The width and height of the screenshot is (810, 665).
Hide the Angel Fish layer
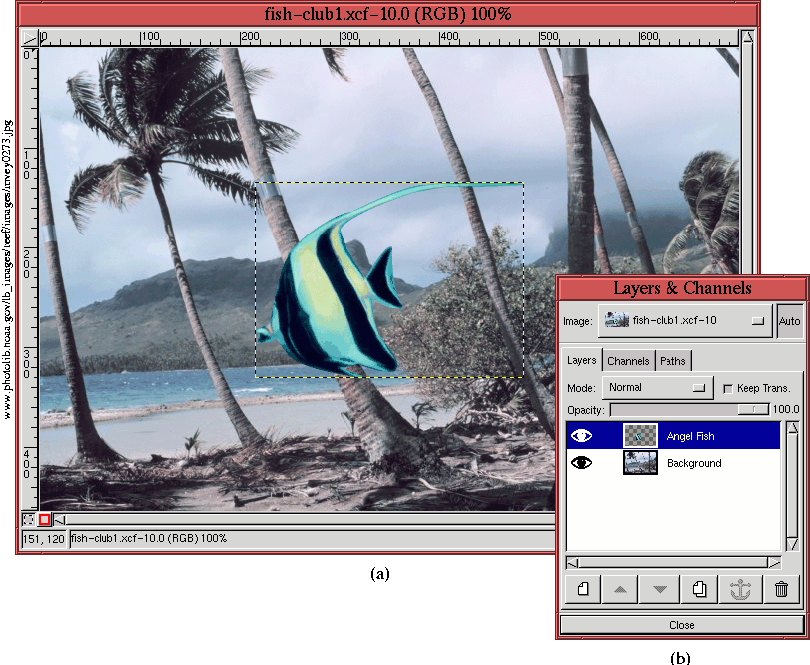click(581, 436)
